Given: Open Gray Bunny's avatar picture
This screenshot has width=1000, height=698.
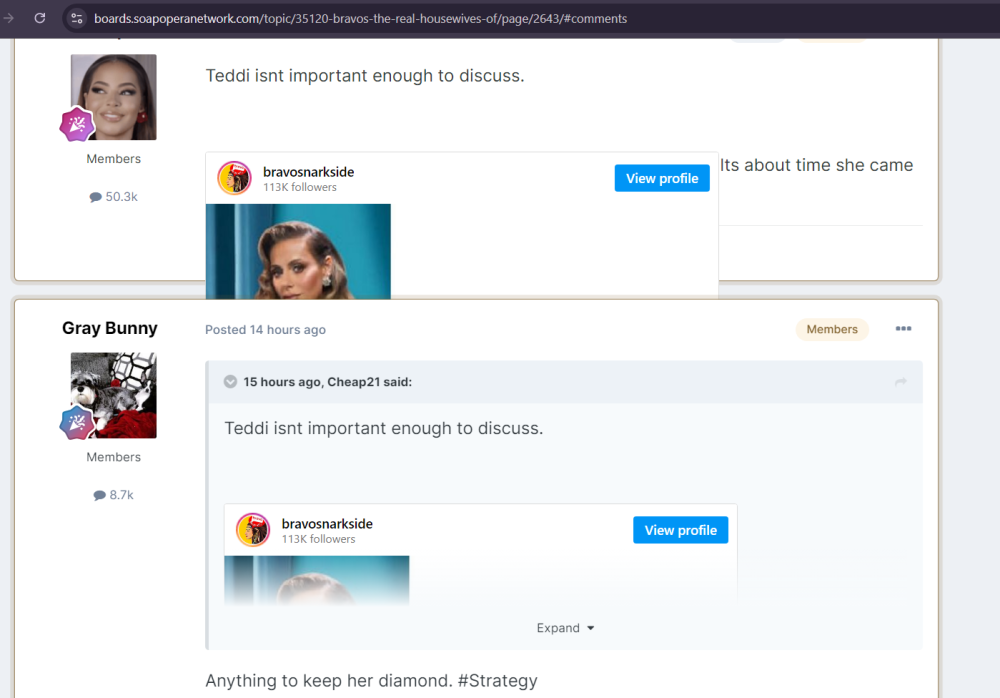Looking at the screenshot, I should [114, 394].
